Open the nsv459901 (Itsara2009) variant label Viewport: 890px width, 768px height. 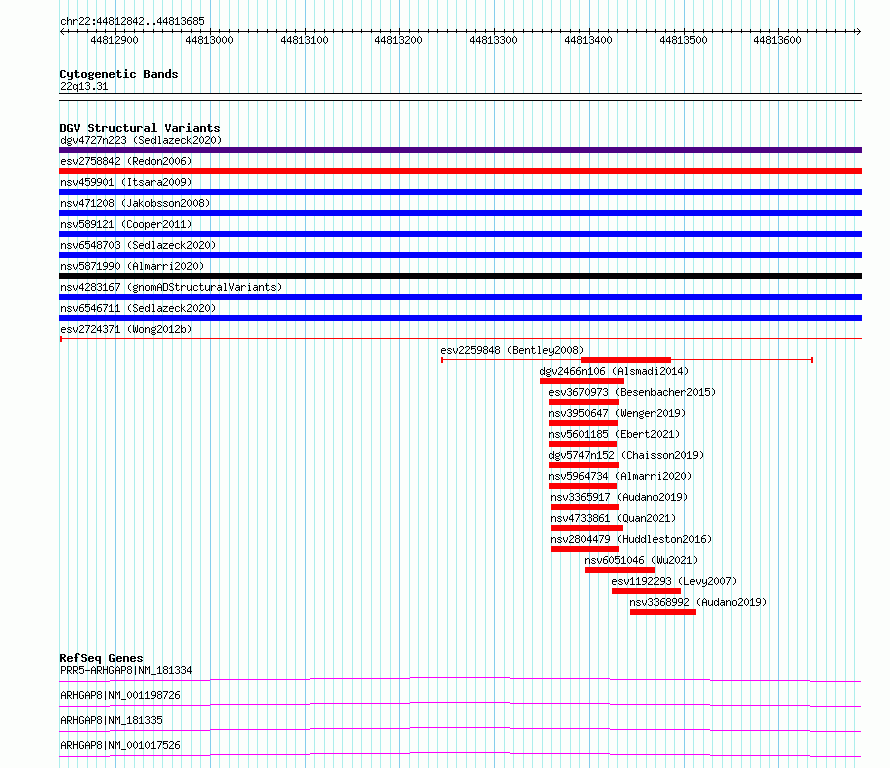[126, 182]
